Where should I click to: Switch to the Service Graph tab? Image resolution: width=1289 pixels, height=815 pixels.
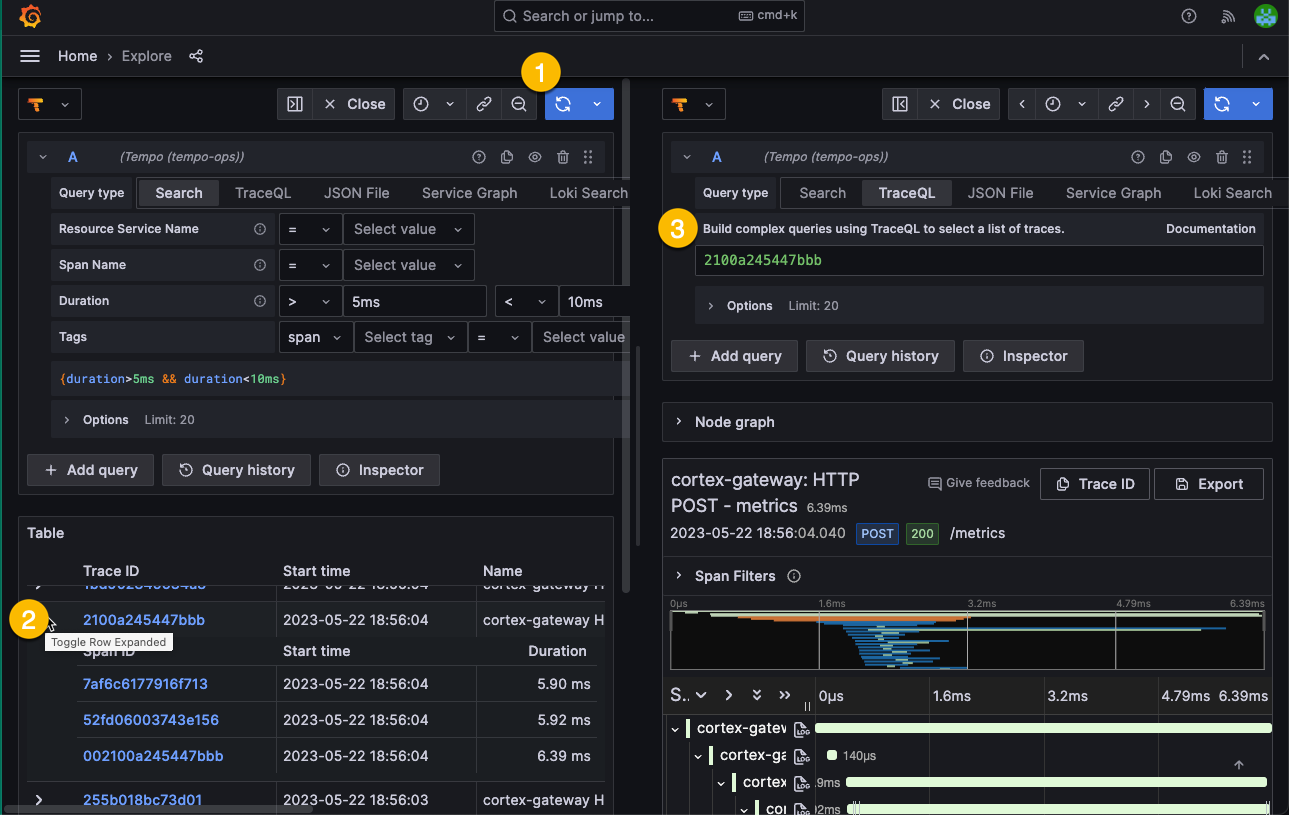pyautogui.click(x=469, y=192)
